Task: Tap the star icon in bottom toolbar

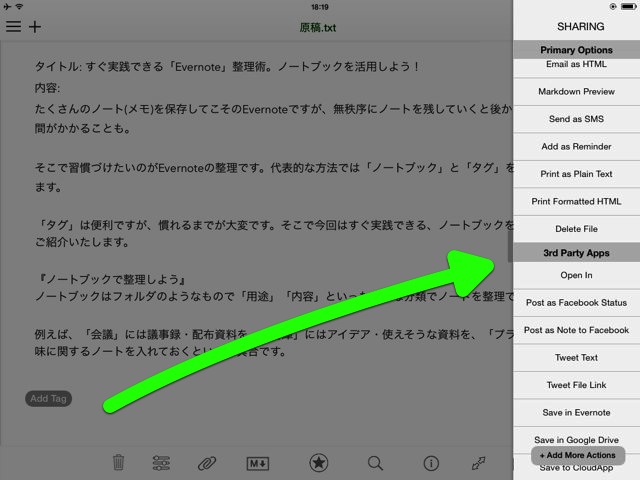Action: tap(318, 463)
